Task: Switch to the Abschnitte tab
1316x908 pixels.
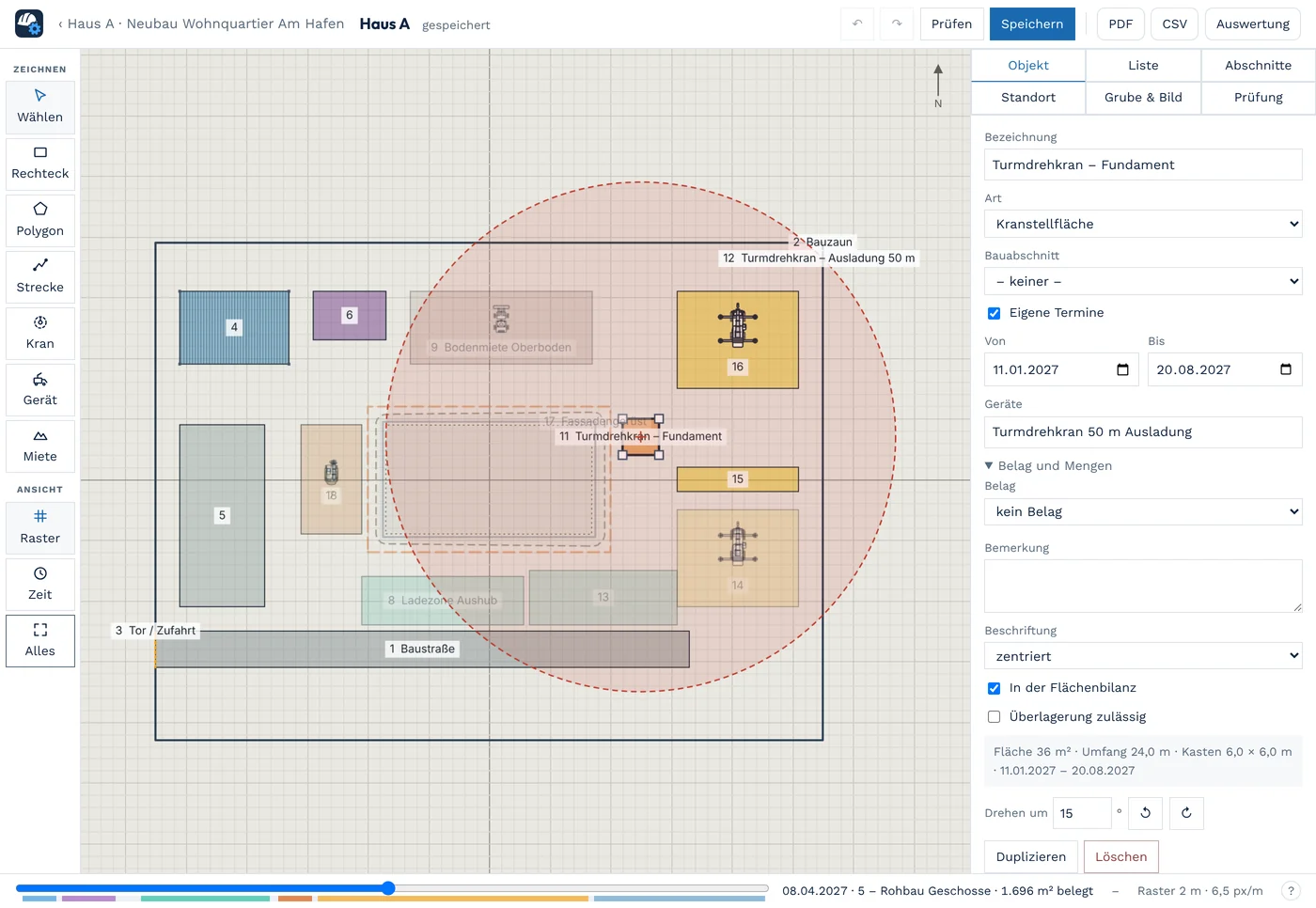Action: tap(1258, 65)
